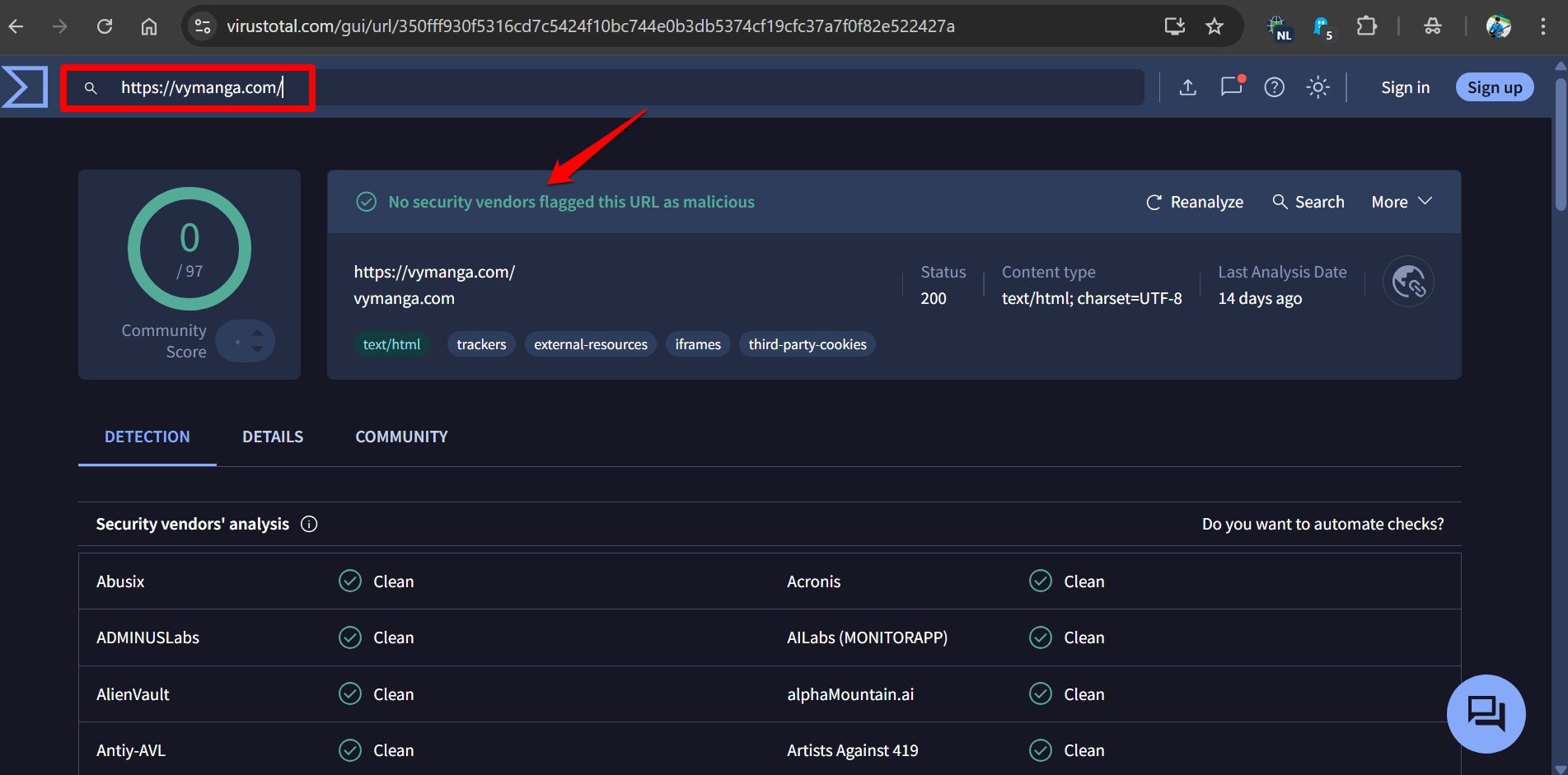Image resolution: width=1568 pixels, height=775 pixels.
Task: Click 'Do you want to automate checks?'
Action: pyautogui.click(x=1322, y=524)
